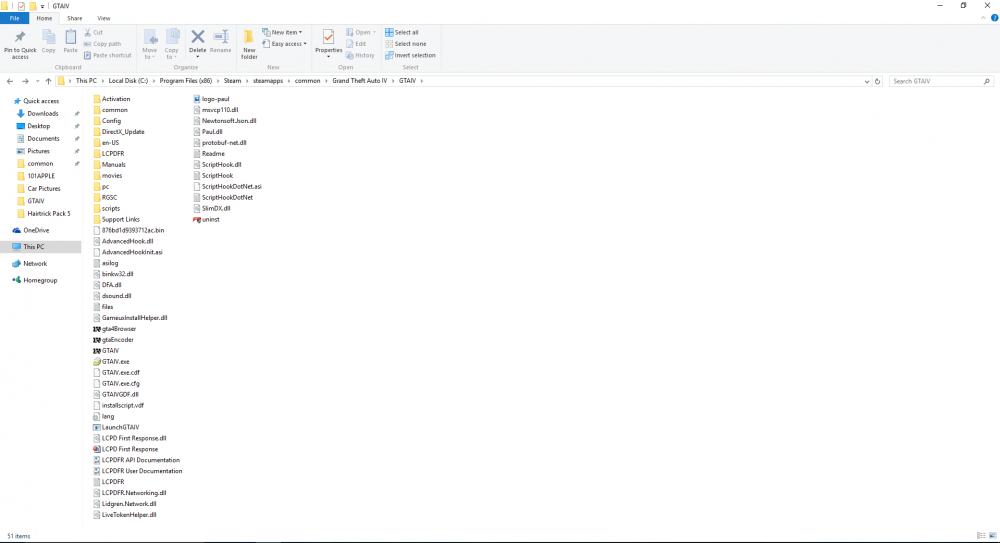The width and height of the screenshot is (1000, 543).
Task: Open the Move to dropdown
Action: click(x=150, y=45)
